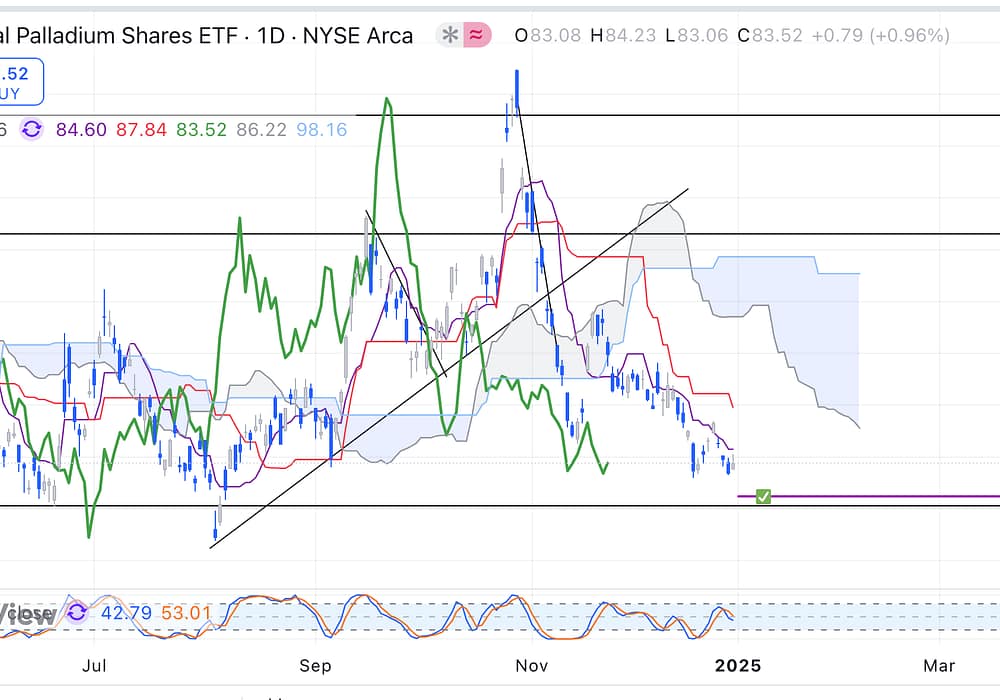Click the asterisk icon beside NYSE Arca

[451, 36]
